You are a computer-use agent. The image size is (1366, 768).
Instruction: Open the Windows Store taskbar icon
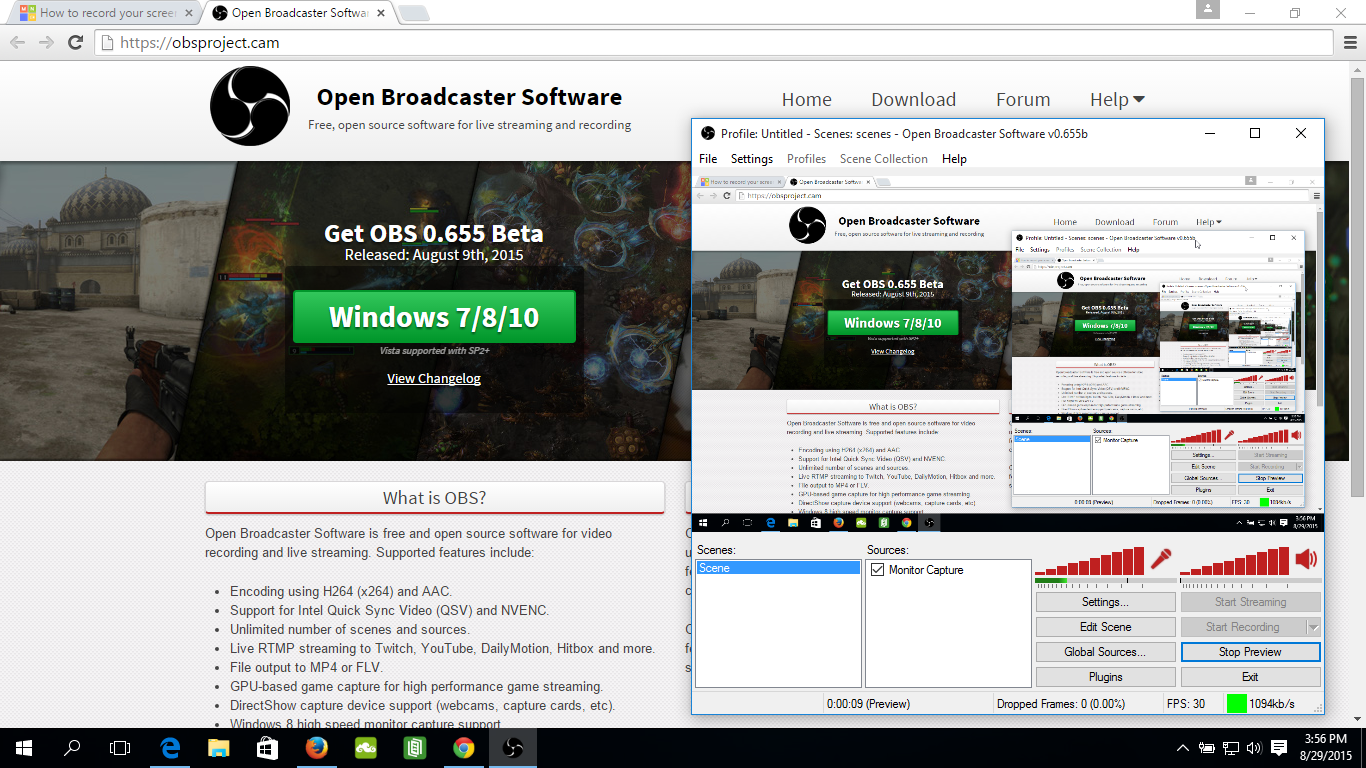pos(267,747)
